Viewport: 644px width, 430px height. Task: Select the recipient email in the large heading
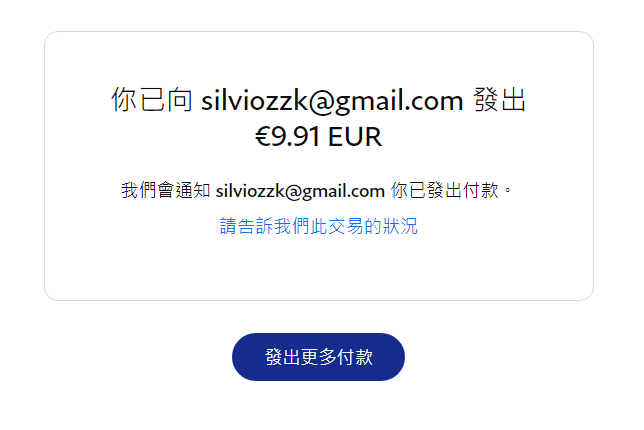coord(332,101)
